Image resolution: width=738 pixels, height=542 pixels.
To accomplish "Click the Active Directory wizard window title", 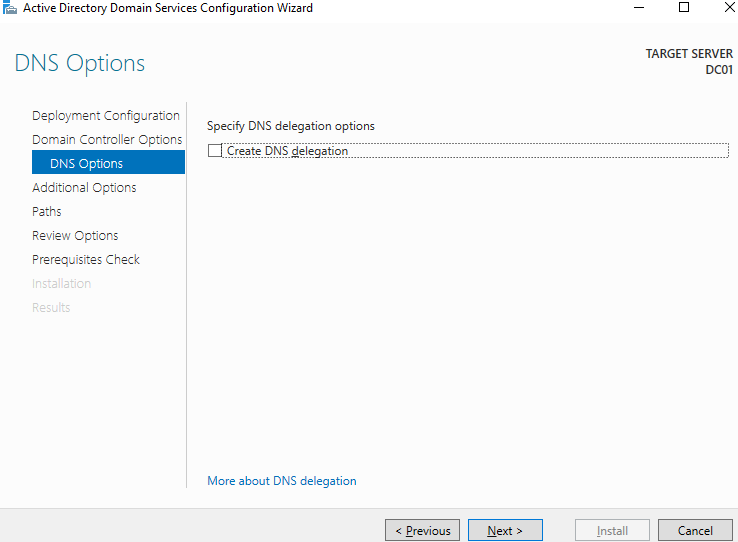I will pos(168,8).
